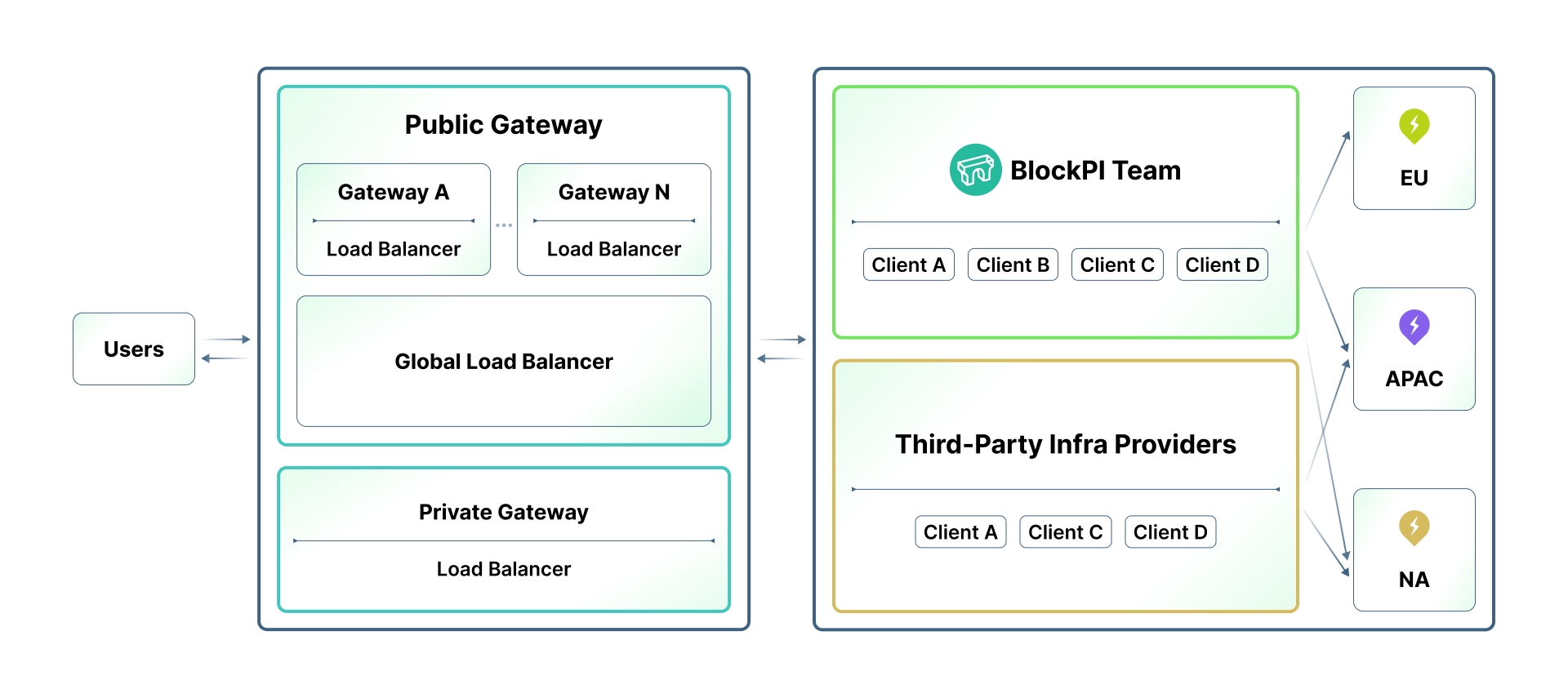
Task: Click the gold NA lightning pin icon
Action: tap(1414, 527)
